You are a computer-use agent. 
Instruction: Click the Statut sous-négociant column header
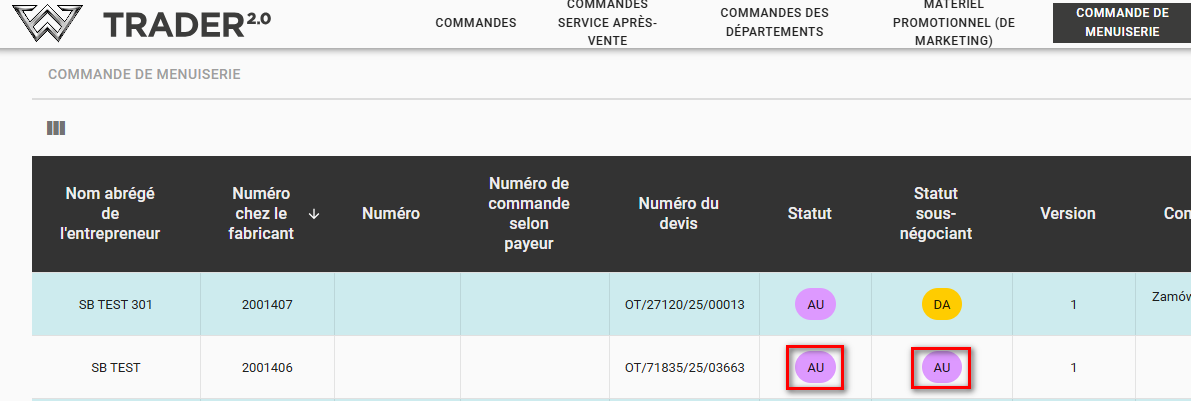point(935,214)
